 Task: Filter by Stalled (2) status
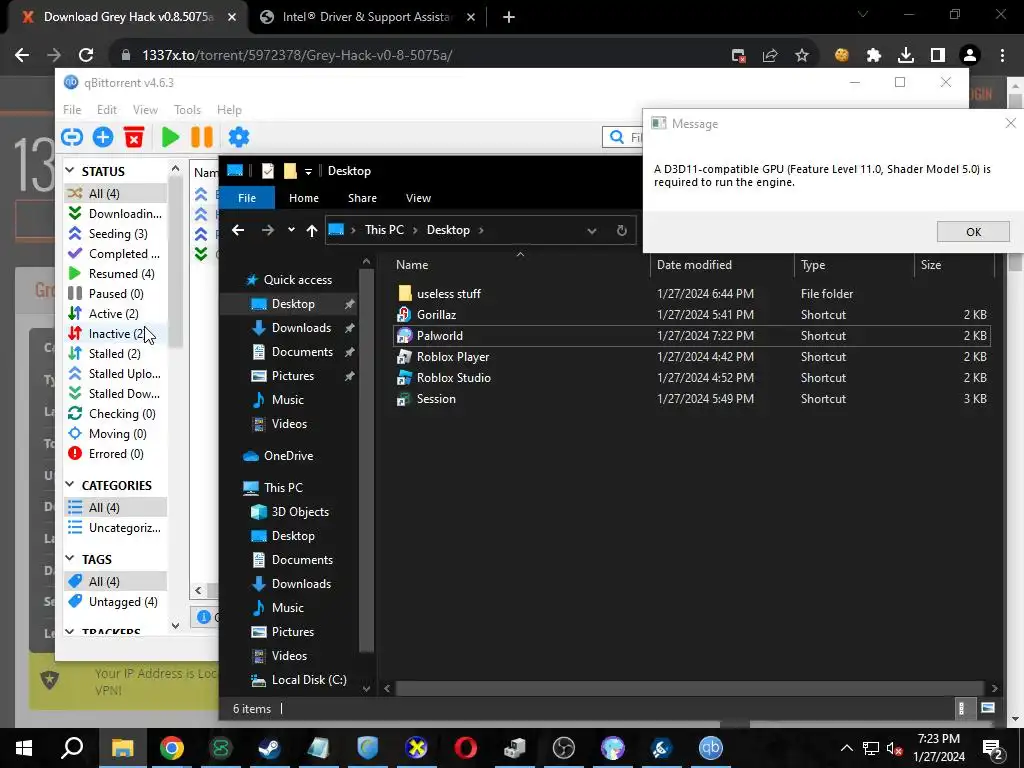[116, 354]
